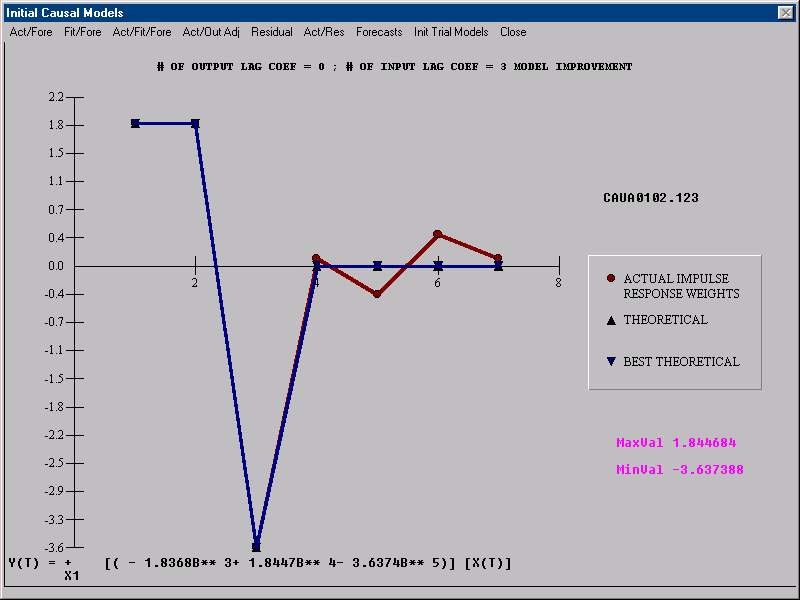
Task: Open Init Trial Models menu
Action: [x=451, y=32]
